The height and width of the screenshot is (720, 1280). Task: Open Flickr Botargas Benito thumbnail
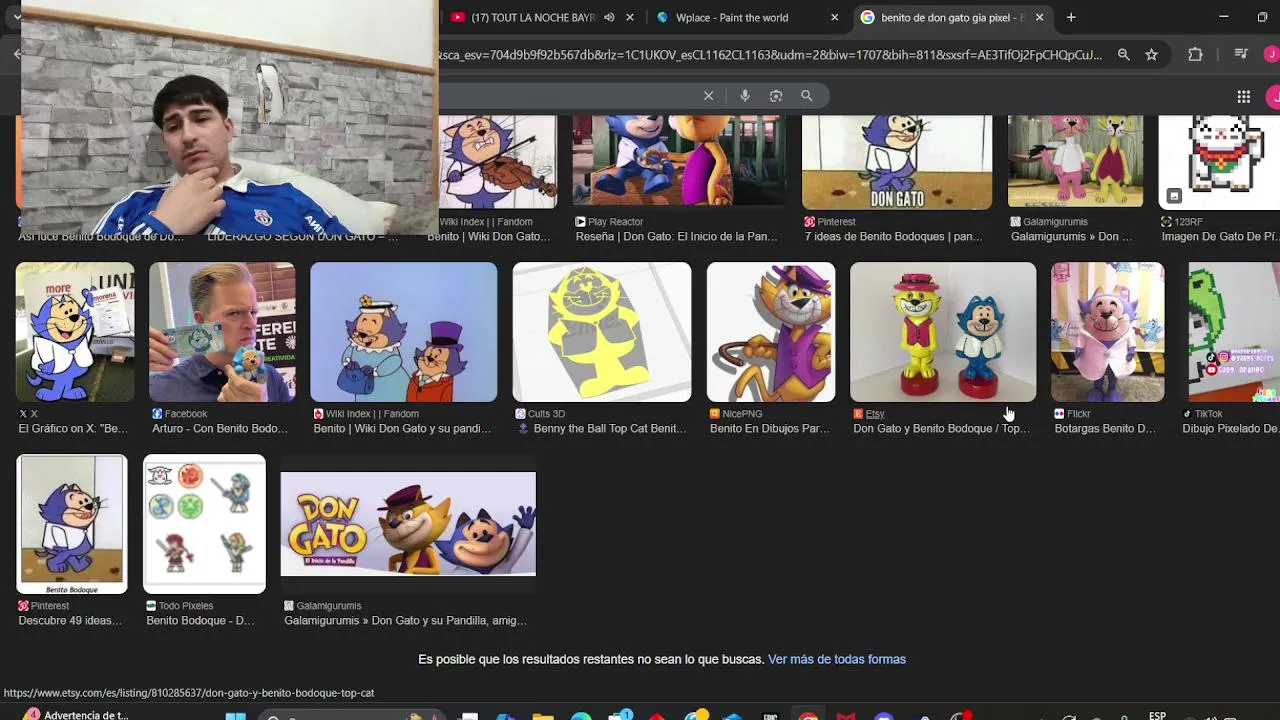pyautogui.click(x=1107, y=332)
